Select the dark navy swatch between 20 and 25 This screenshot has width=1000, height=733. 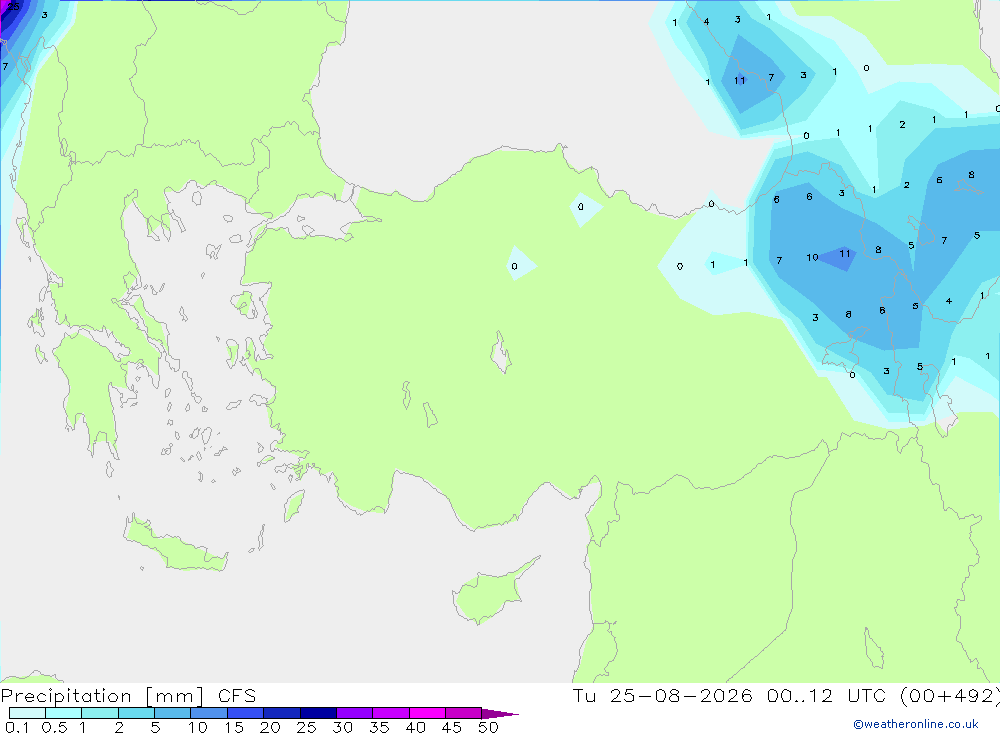(281, 713)
